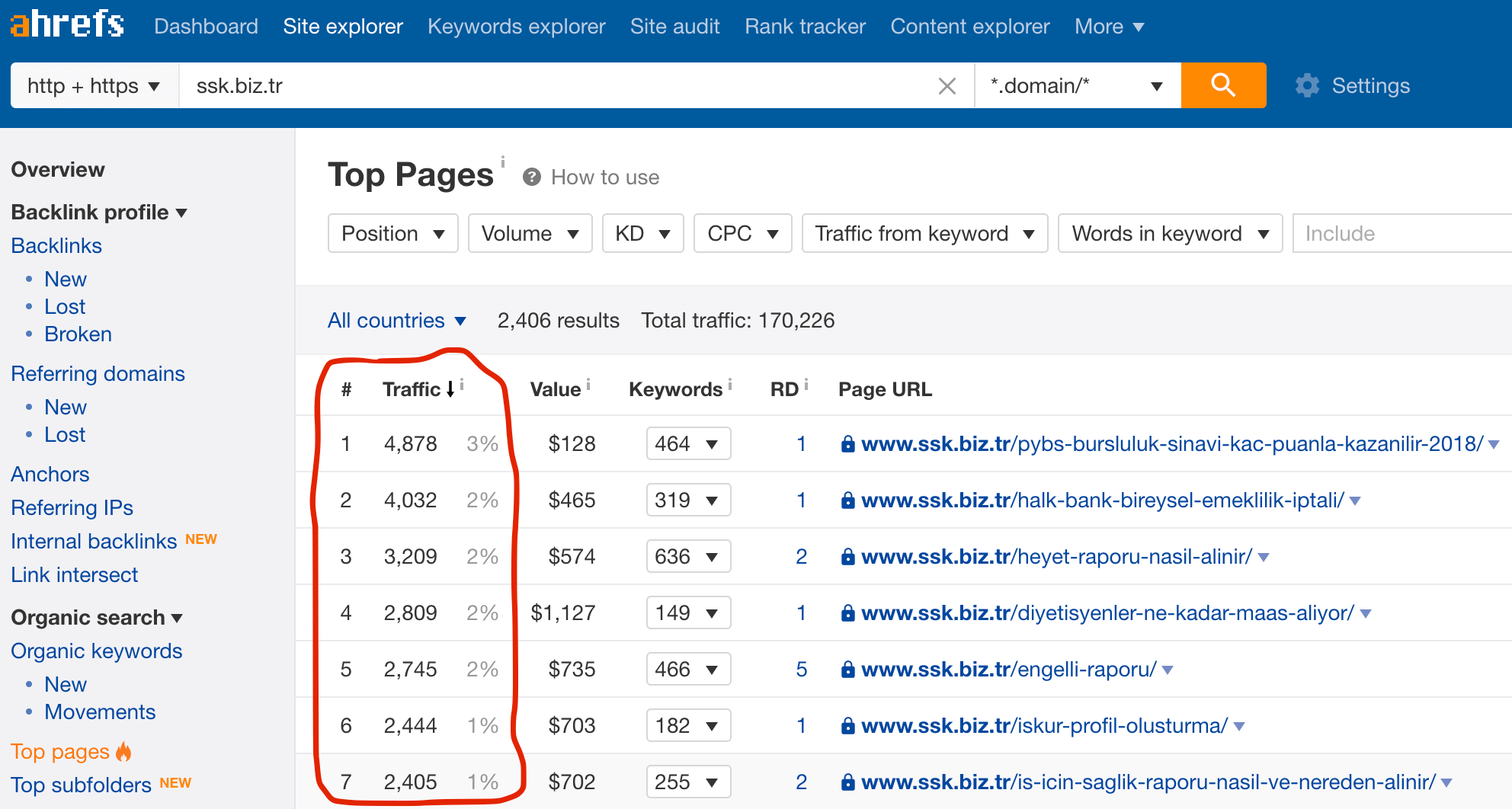This screenshot has height=809, width=1512.
Task: Open the http + https protocol dropdown
Action: pyautogui.click(x=94, y=85)
